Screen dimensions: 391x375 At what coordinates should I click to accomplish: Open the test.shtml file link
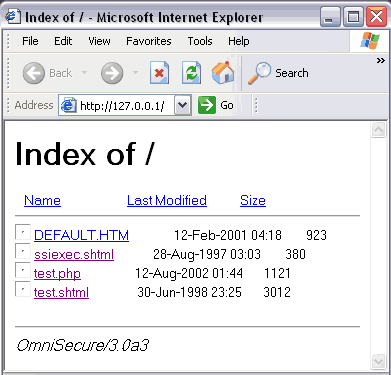point(61,292)
